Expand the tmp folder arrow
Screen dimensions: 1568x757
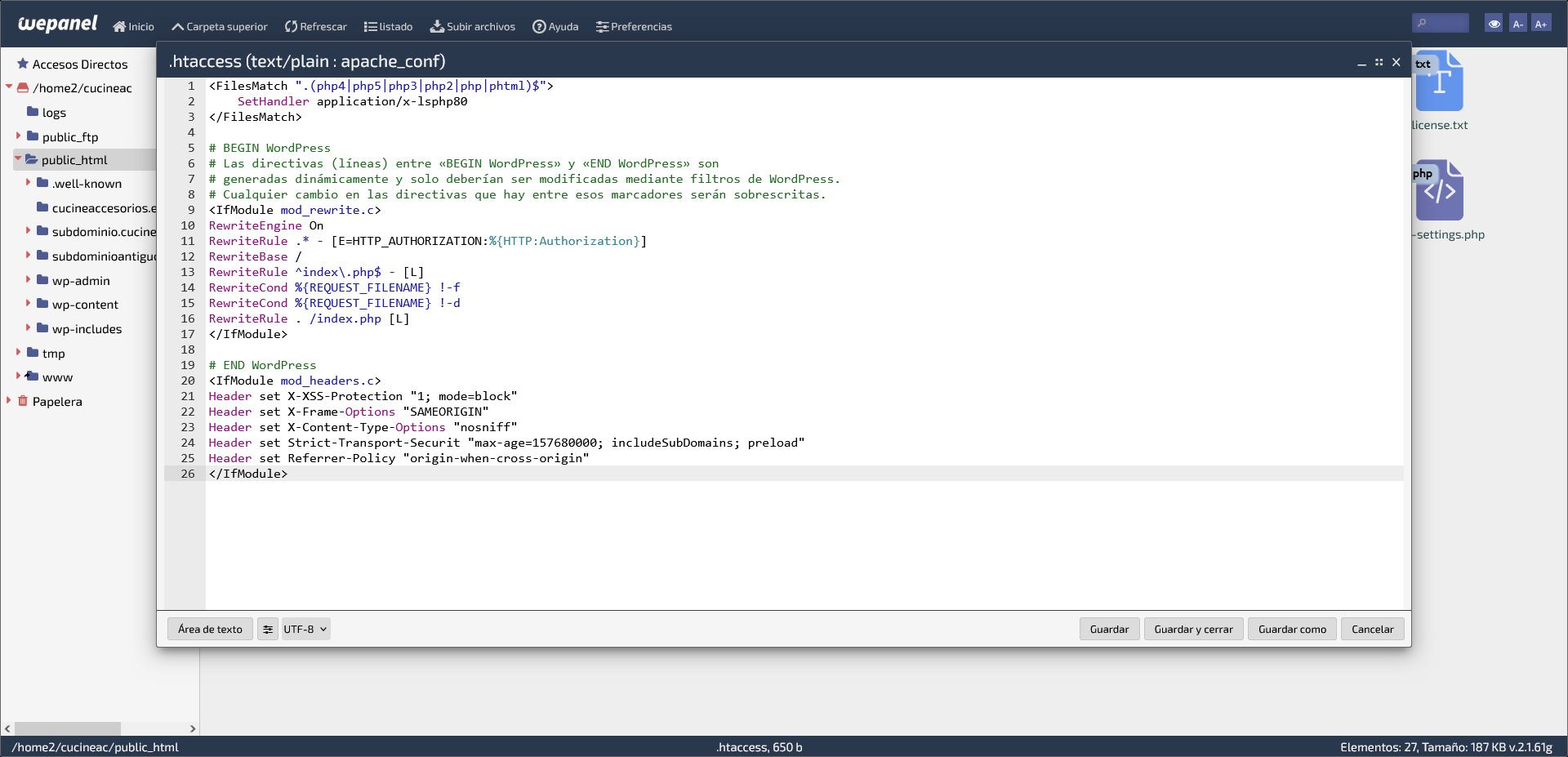[19, 352]
